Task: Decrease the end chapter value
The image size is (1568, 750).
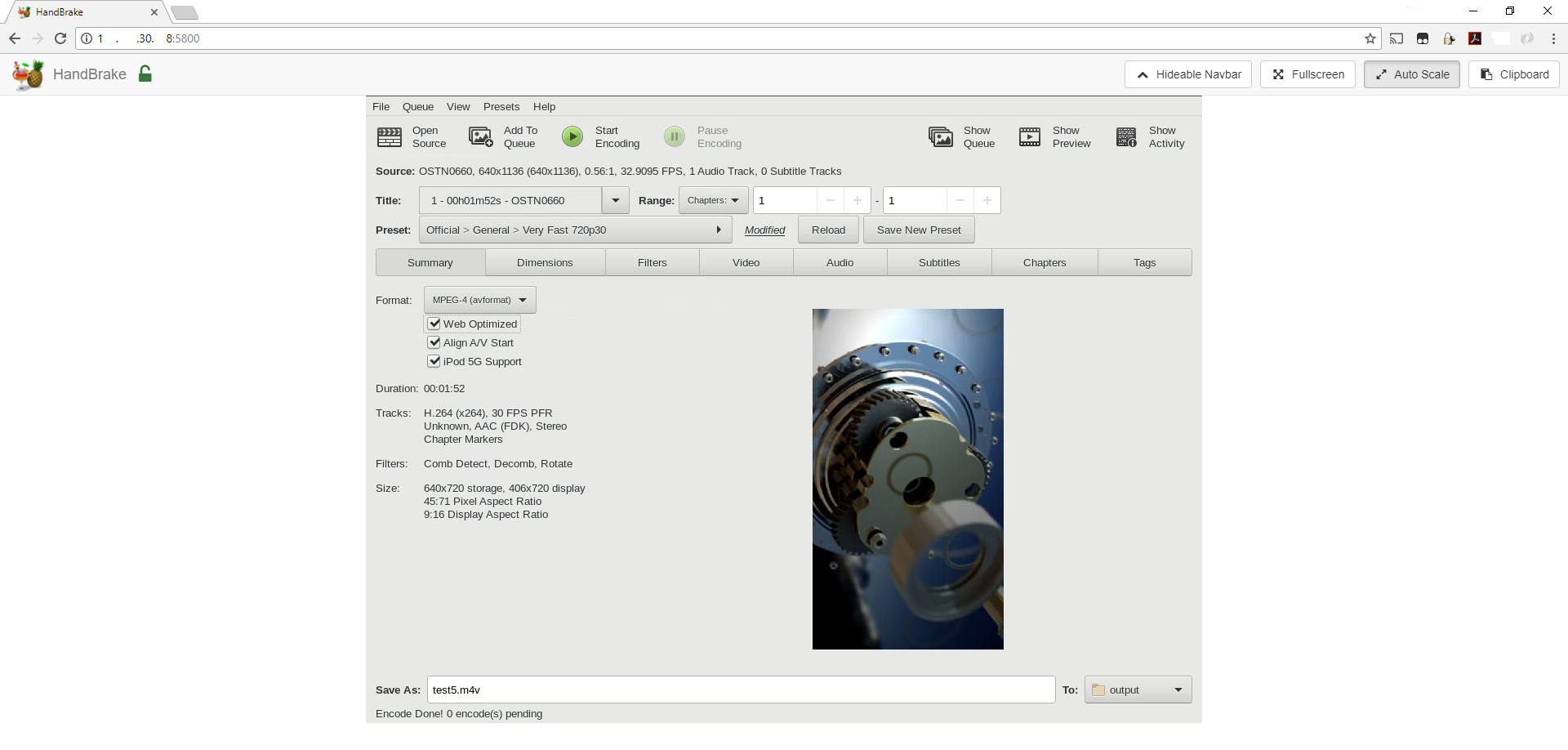Action: coord(960,200)
